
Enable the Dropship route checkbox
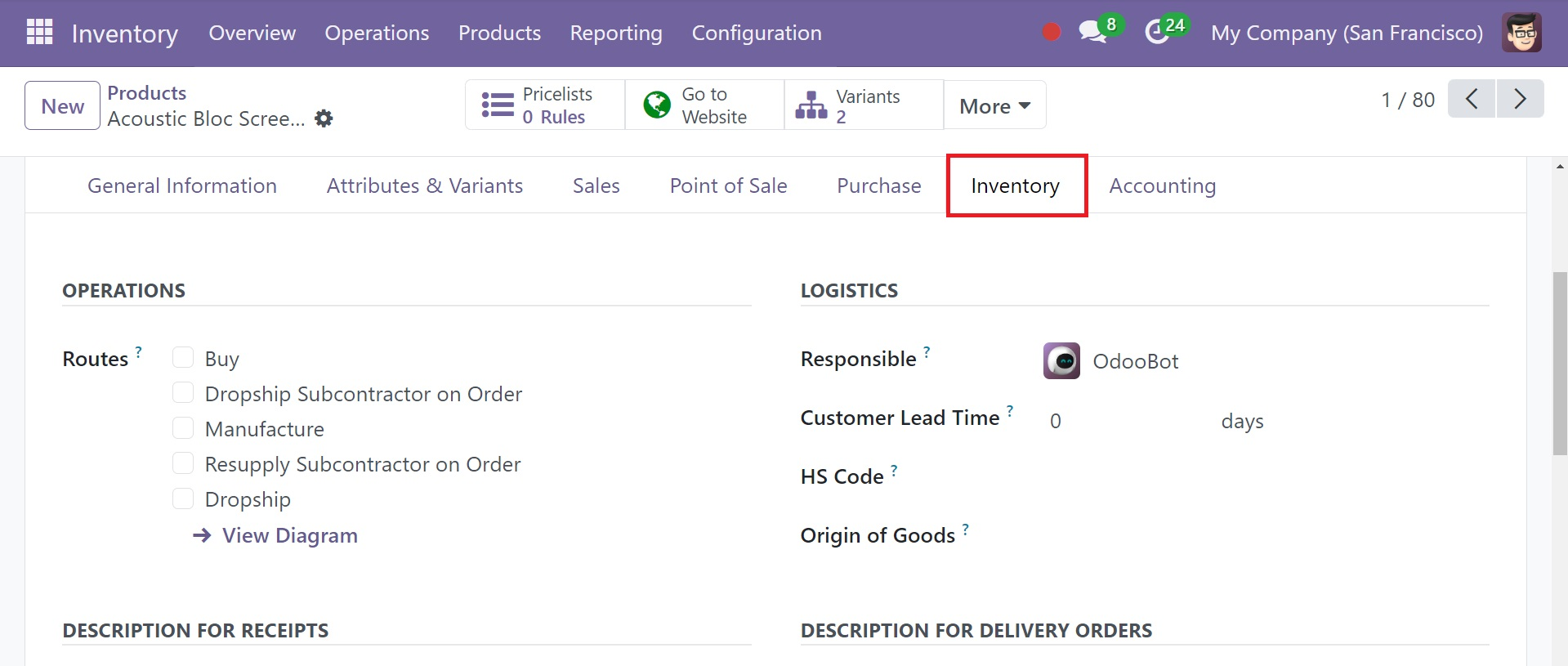(183, 498)
